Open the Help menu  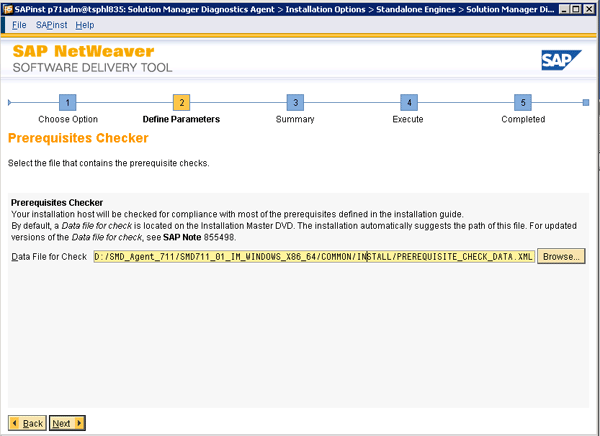pos(85,25)
